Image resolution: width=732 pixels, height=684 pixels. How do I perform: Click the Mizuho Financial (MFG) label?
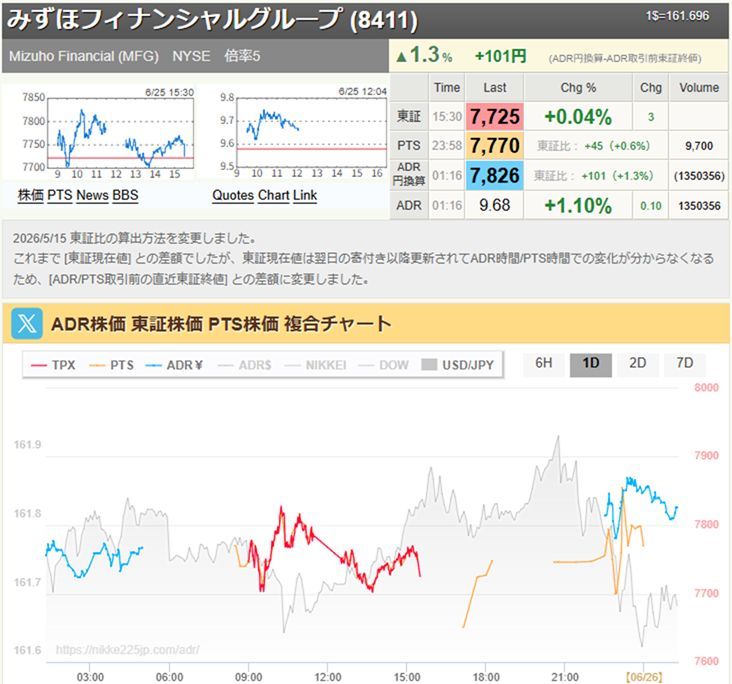[x=84, y=56]
